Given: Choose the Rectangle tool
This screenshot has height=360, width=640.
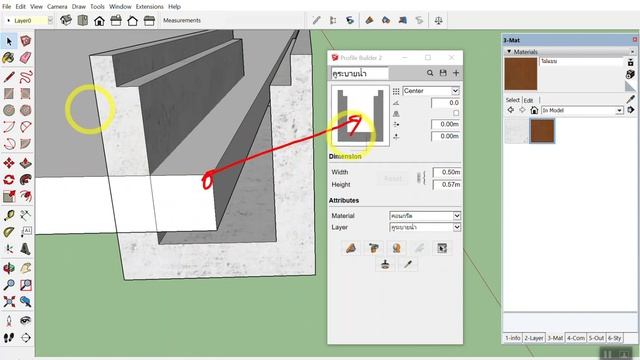Looking at the screenshot, I should pyautogui.click(x=9, y=93).
